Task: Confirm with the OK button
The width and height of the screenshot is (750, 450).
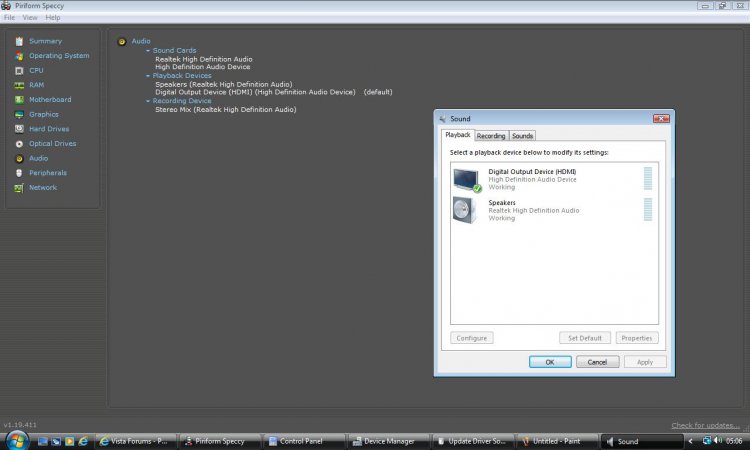Action: 550,362
